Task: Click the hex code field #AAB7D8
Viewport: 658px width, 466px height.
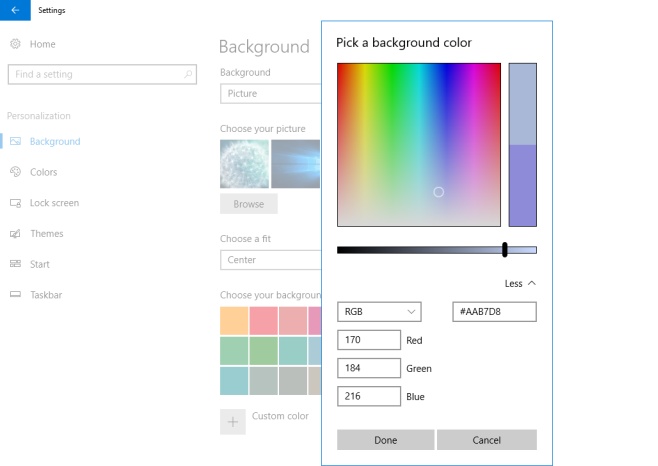Action: click(494, 312)
